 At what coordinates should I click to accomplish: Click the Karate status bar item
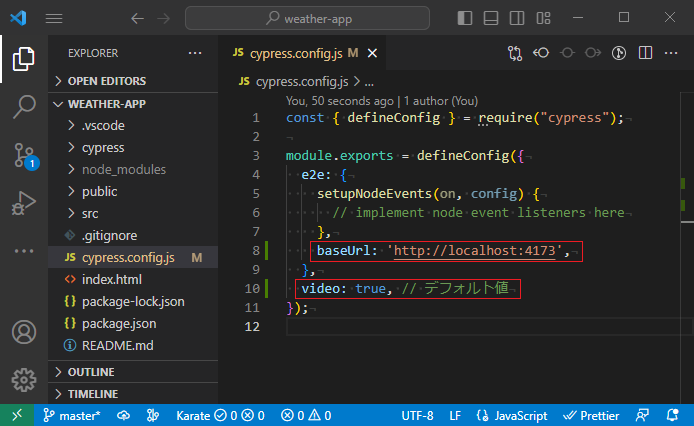(220, 415)
